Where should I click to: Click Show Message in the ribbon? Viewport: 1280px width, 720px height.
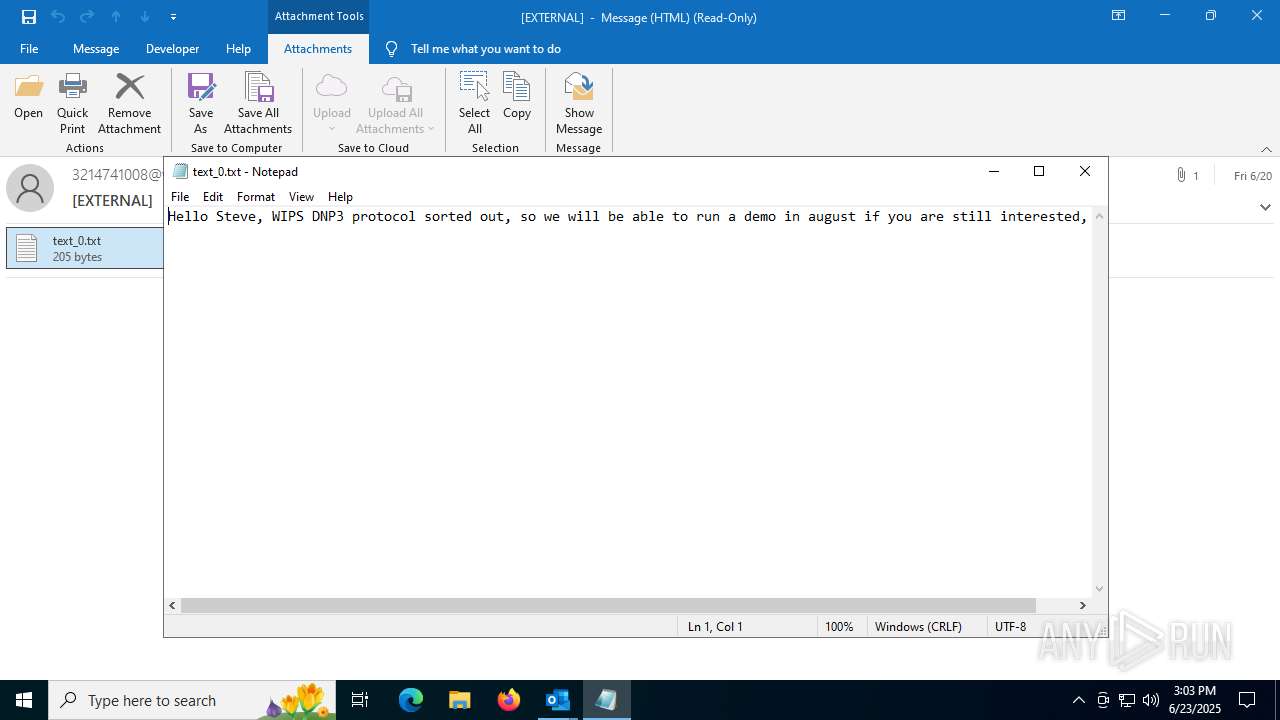point(579,104)
